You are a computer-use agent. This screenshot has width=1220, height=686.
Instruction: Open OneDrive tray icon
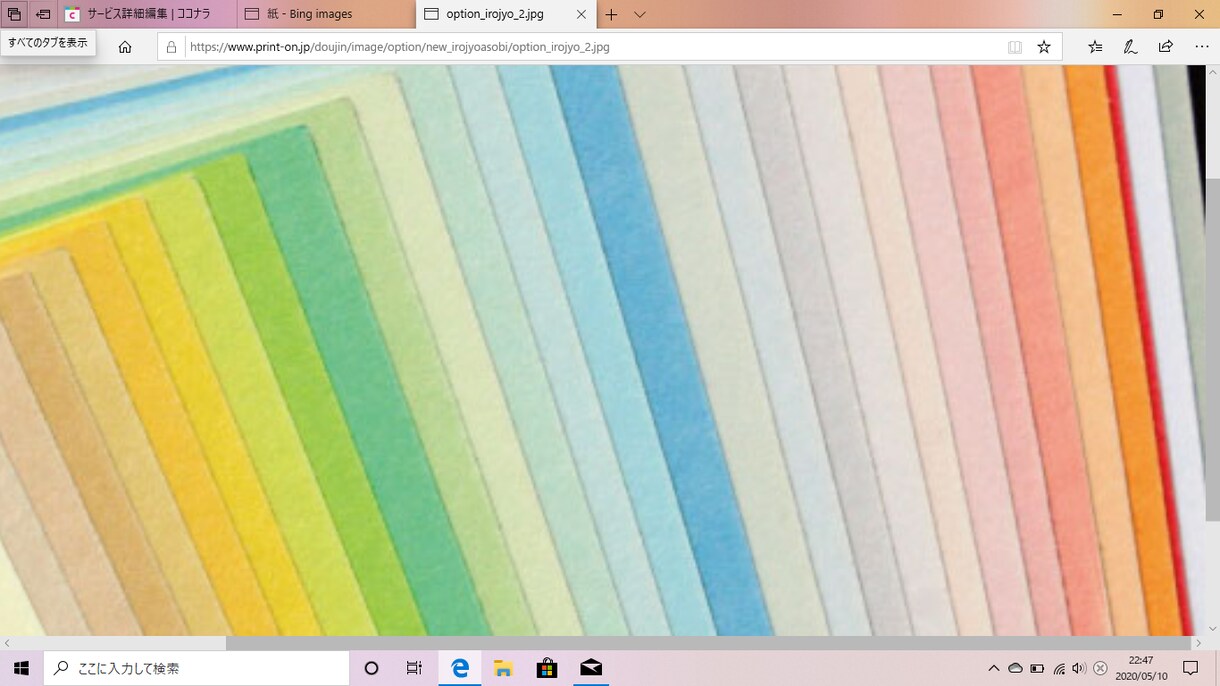pyautogui.click(x=1015, y=668)
